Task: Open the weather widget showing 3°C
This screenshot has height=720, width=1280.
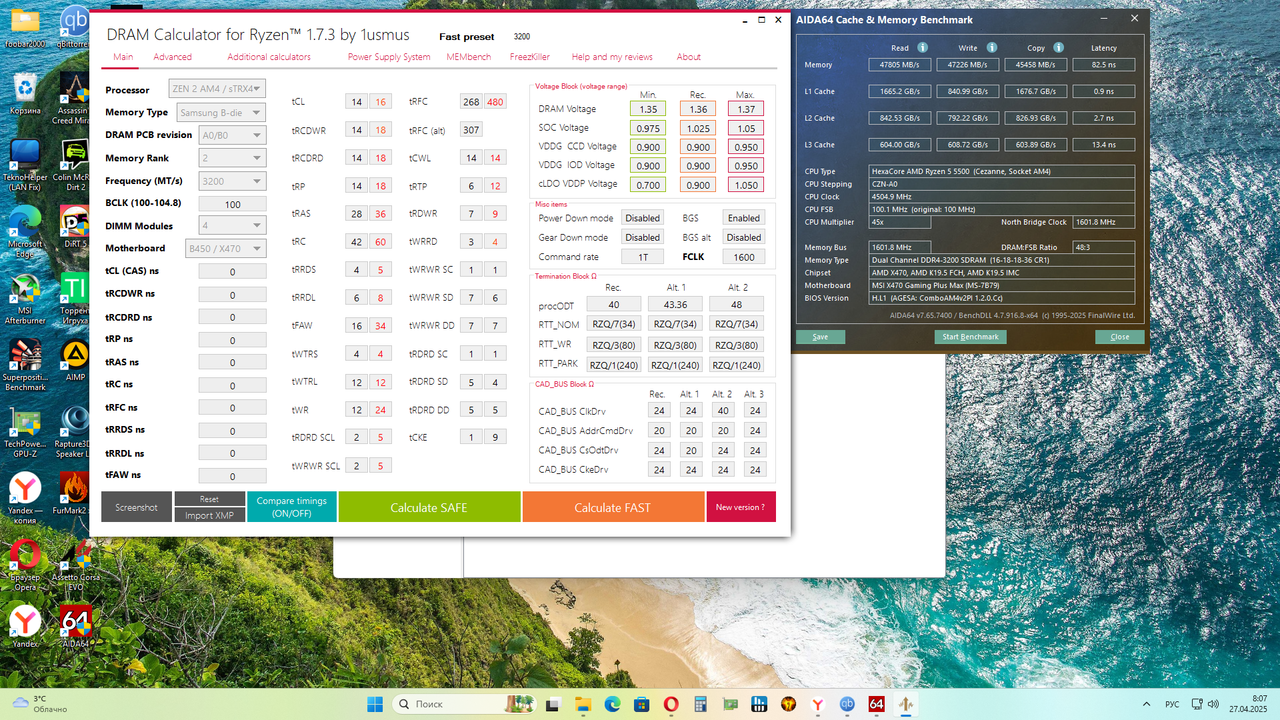Action: point(38,704)
